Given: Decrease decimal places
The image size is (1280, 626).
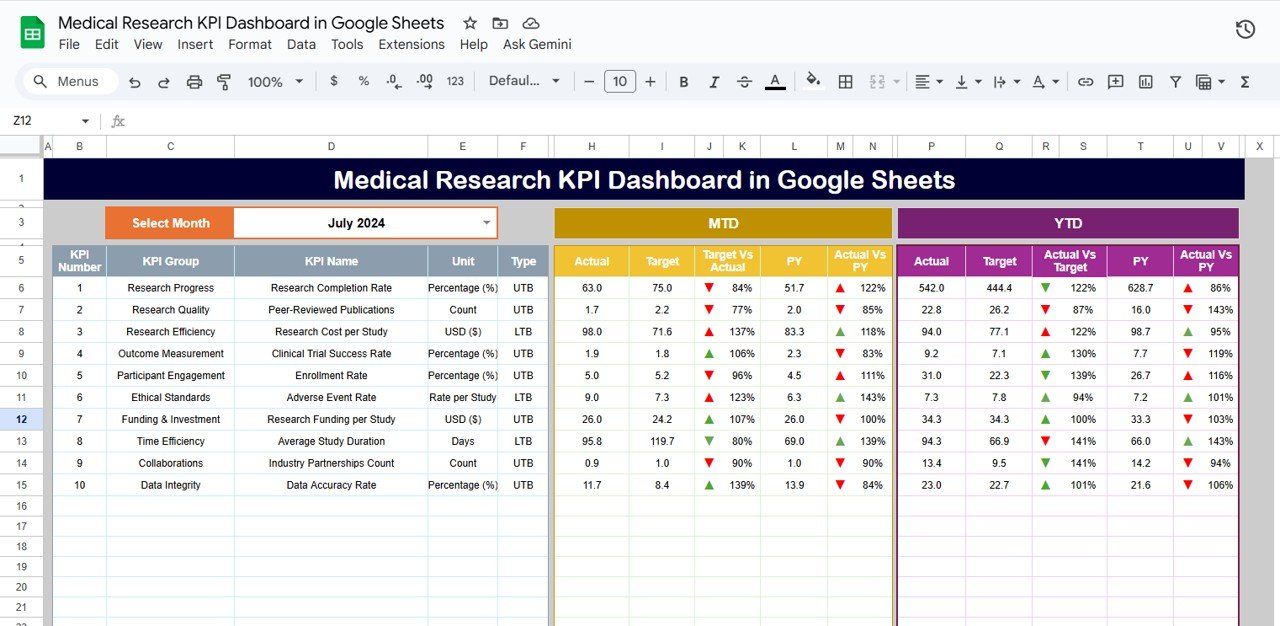Looking at the screenshot, I should tap(393, 82).
